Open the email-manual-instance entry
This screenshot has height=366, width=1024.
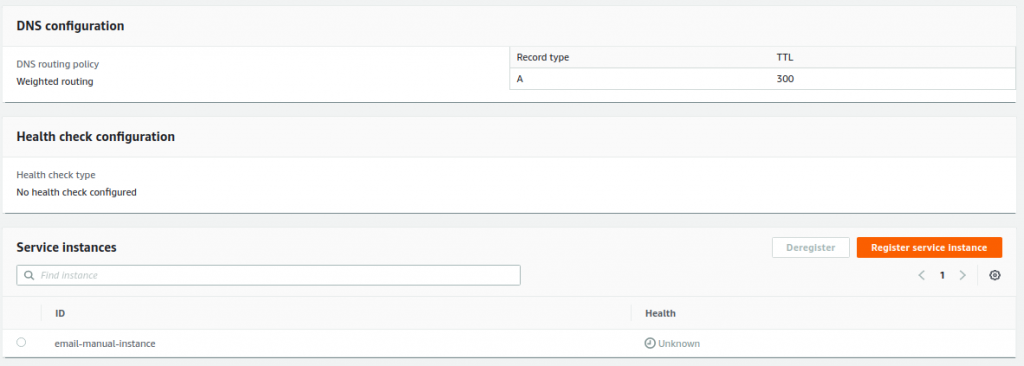105,342
